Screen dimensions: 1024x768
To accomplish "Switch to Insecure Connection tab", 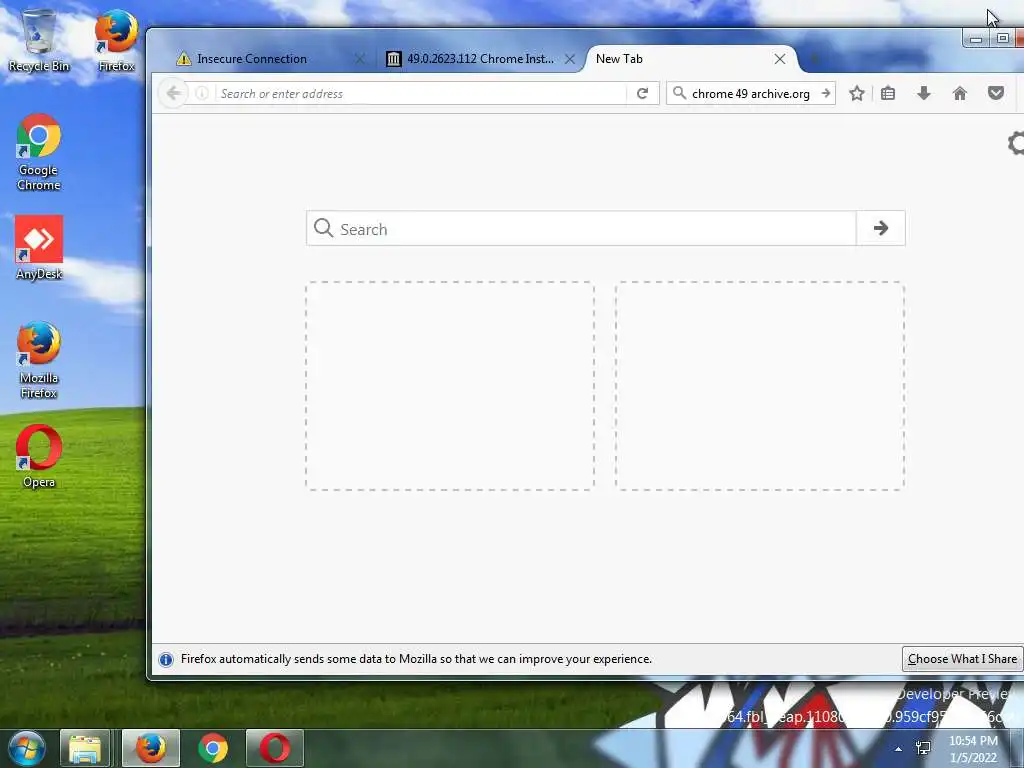I will click(x=251, y=59).
